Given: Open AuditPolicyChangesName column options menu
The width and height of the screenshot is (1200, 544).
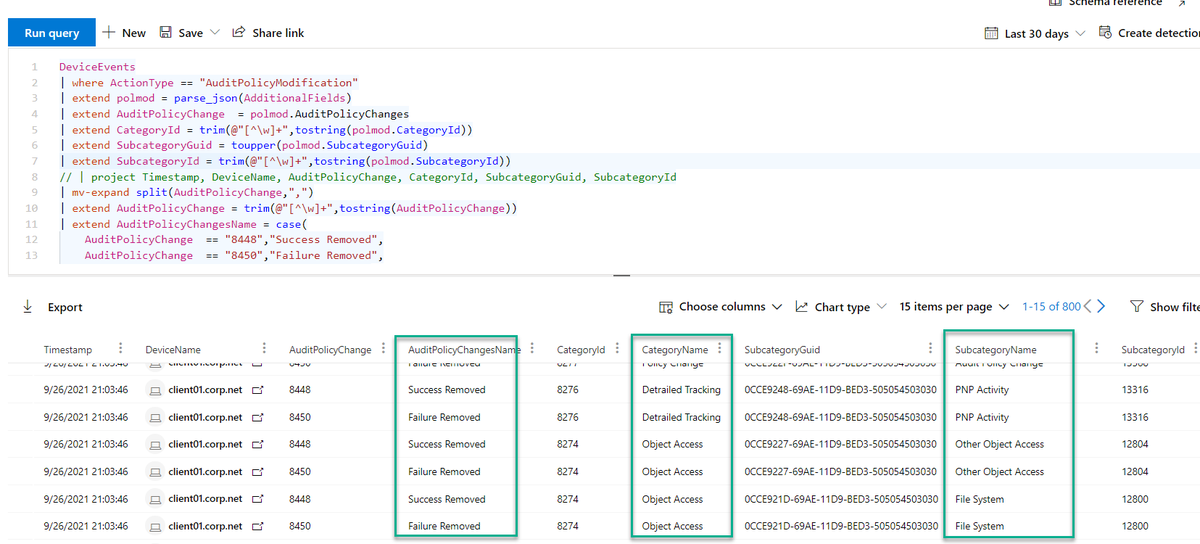Looking at the screenshot, I should [x=531, y=349].
